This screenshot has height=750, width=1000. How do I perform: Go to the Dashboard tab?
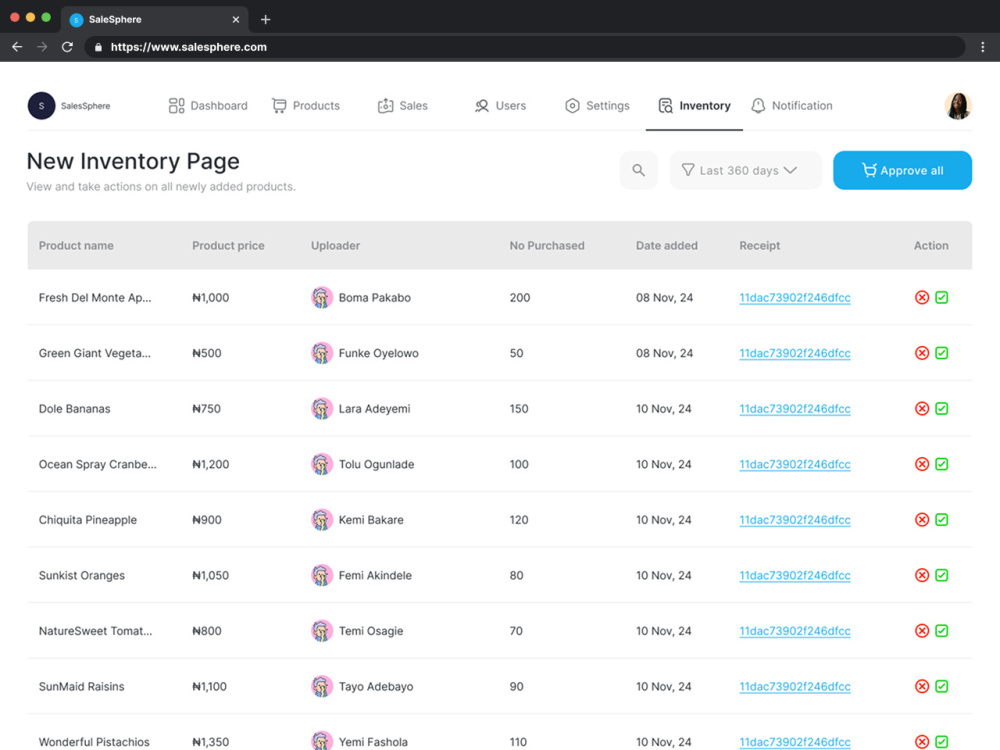point(208,106)
